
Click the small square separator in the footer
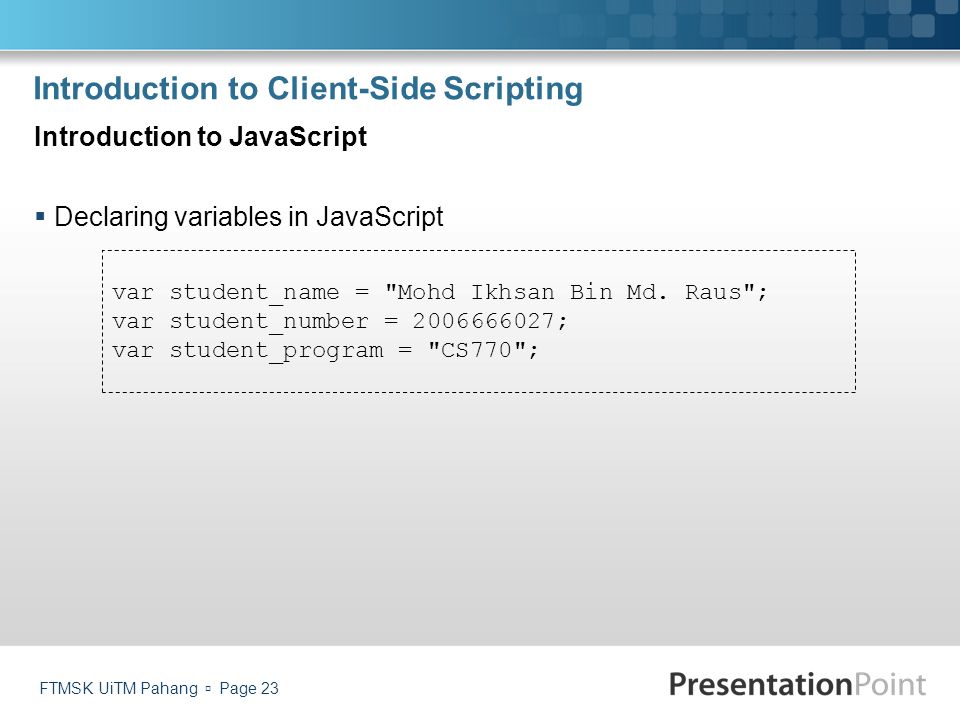[208, 689]
